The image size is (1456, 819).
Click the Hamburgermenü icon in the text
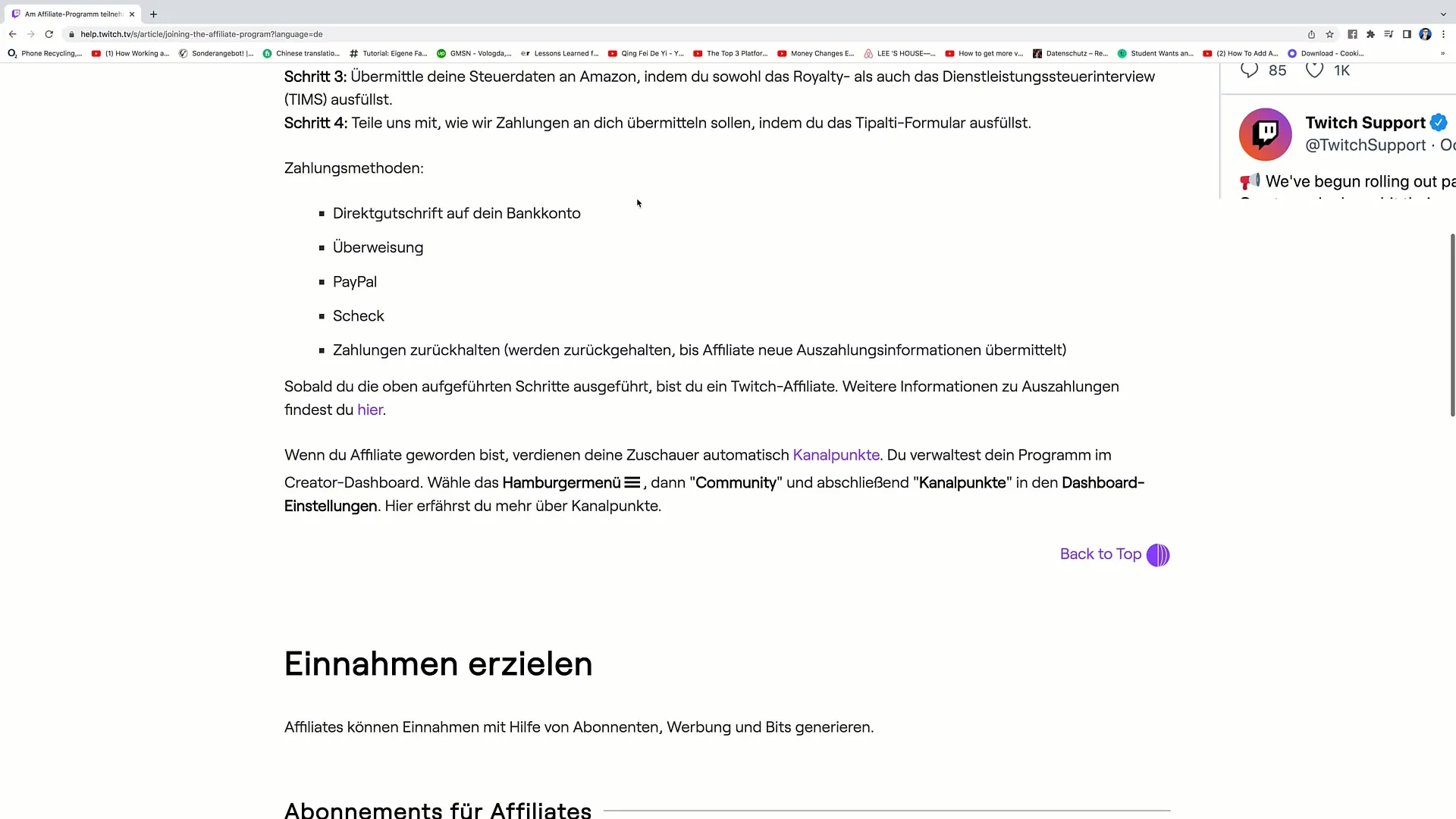tap(632, 482)
